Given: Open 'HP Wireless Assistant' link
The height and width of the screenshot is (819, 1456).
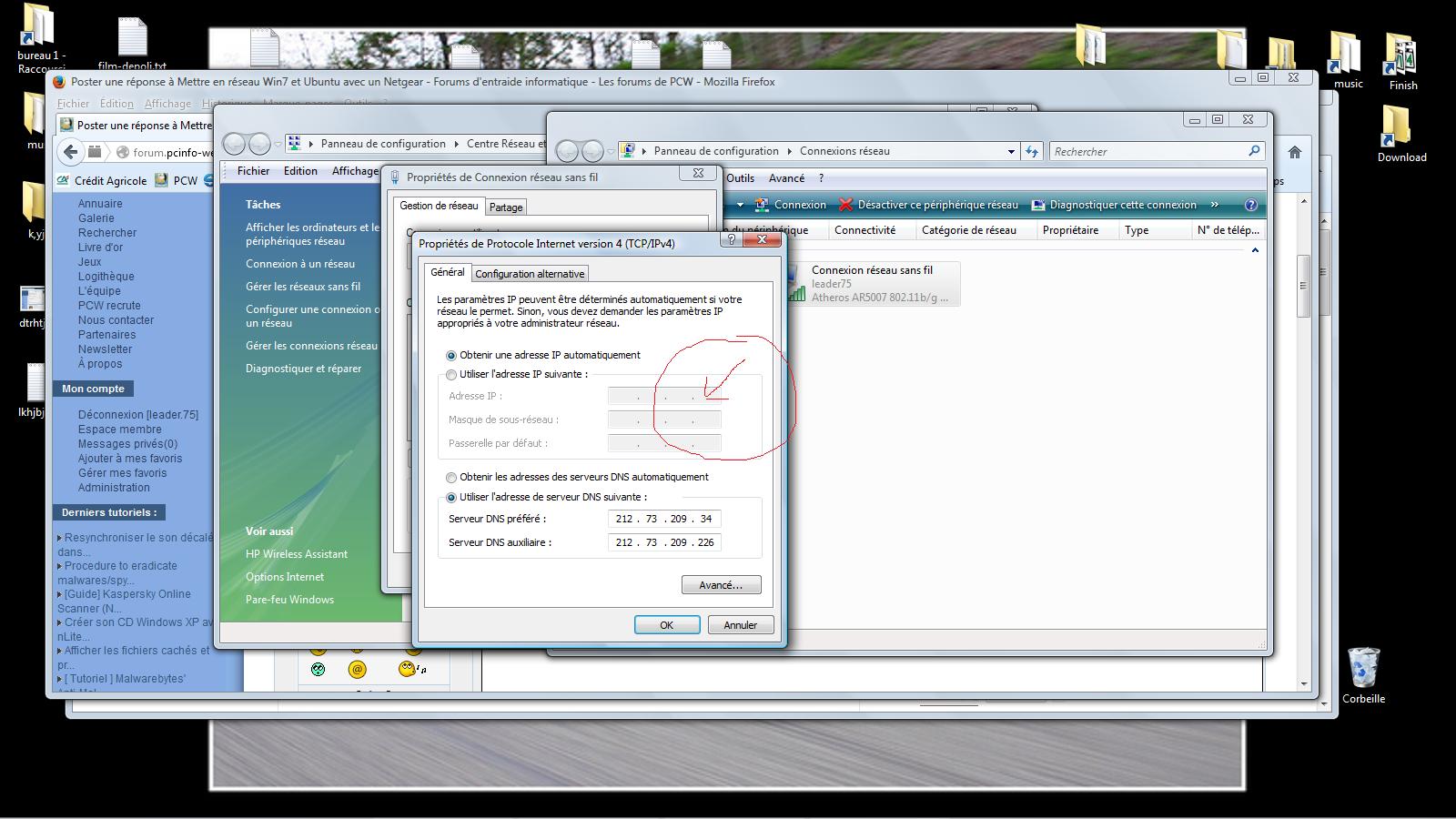Looking at the screenshot, I should (x=297, y=554).
